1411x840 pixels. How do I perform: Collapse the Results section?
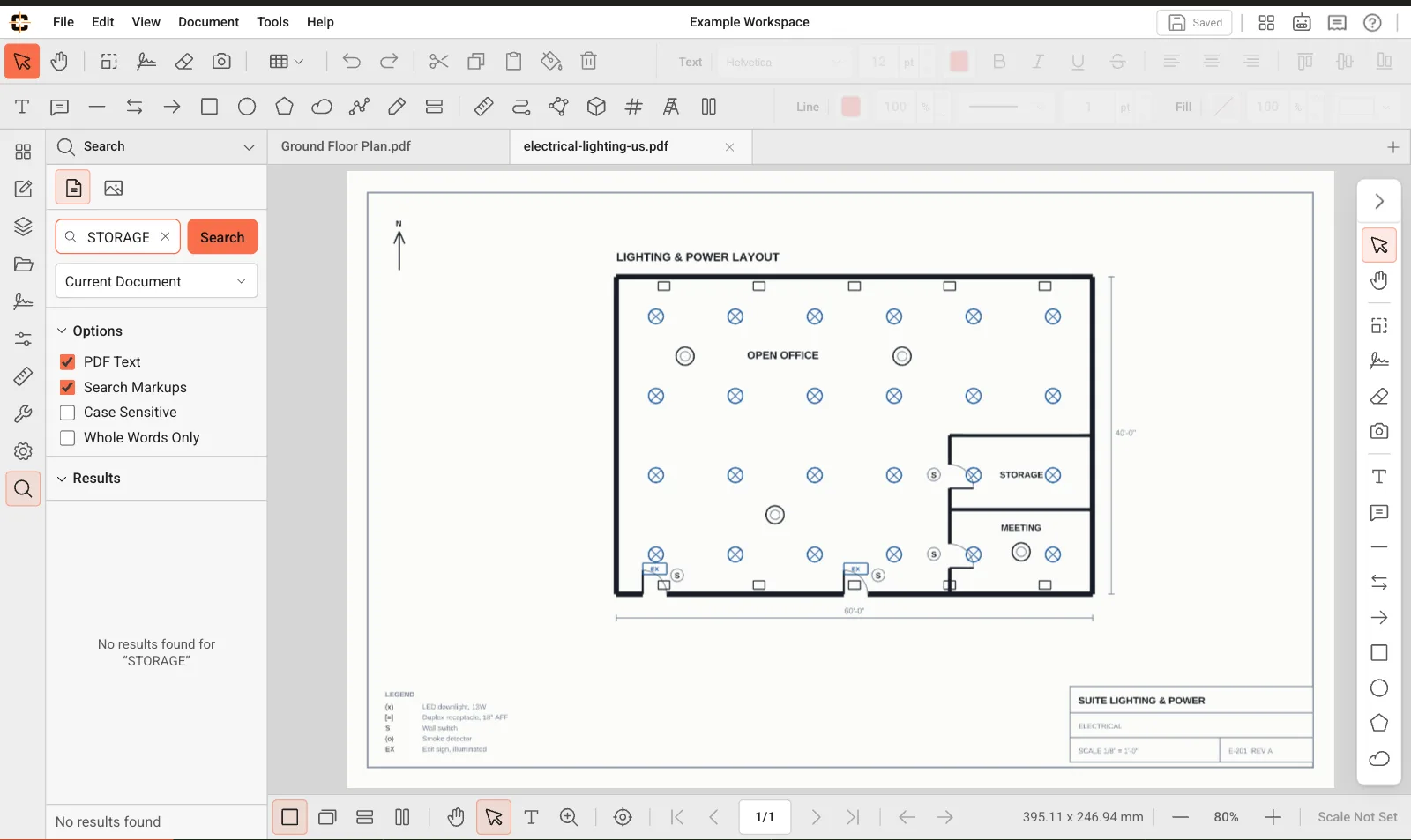click(62, 479)
